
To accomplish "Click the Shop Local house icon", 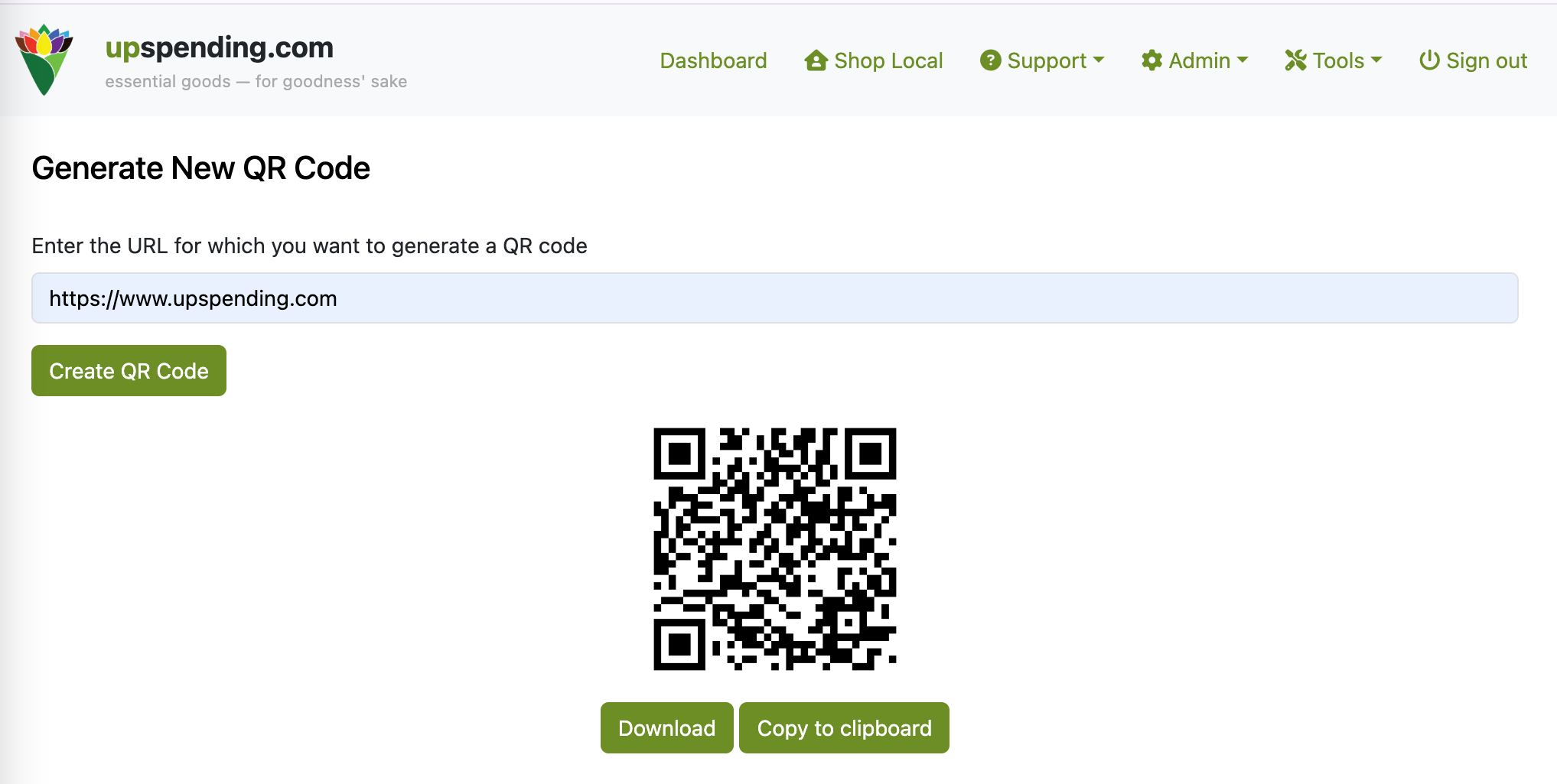I will click(816, 60).
